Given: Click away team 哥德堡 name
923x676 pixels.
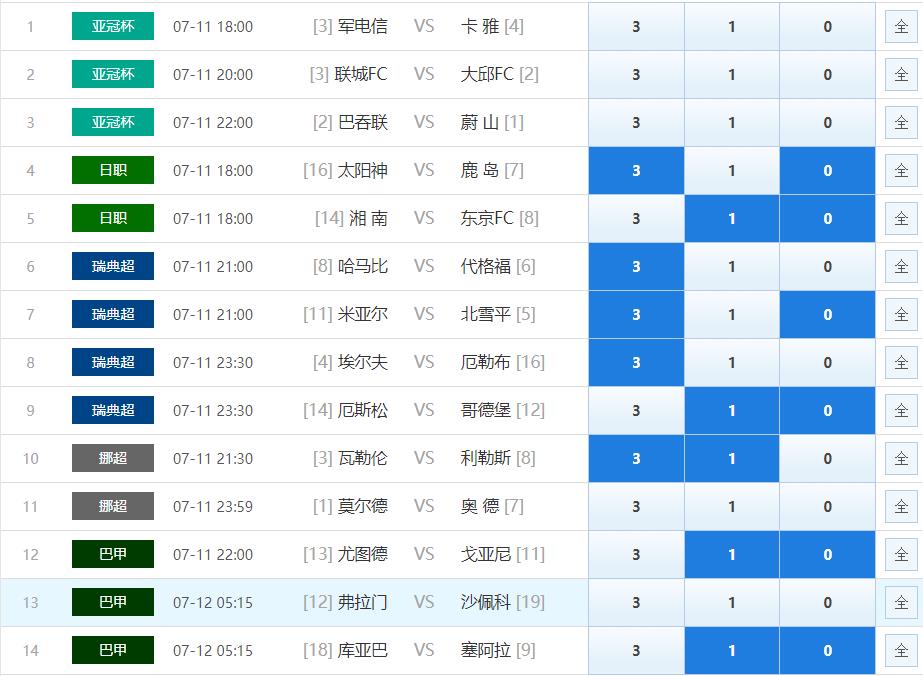Looking at the screenshot, I should (x=486, y=411).
